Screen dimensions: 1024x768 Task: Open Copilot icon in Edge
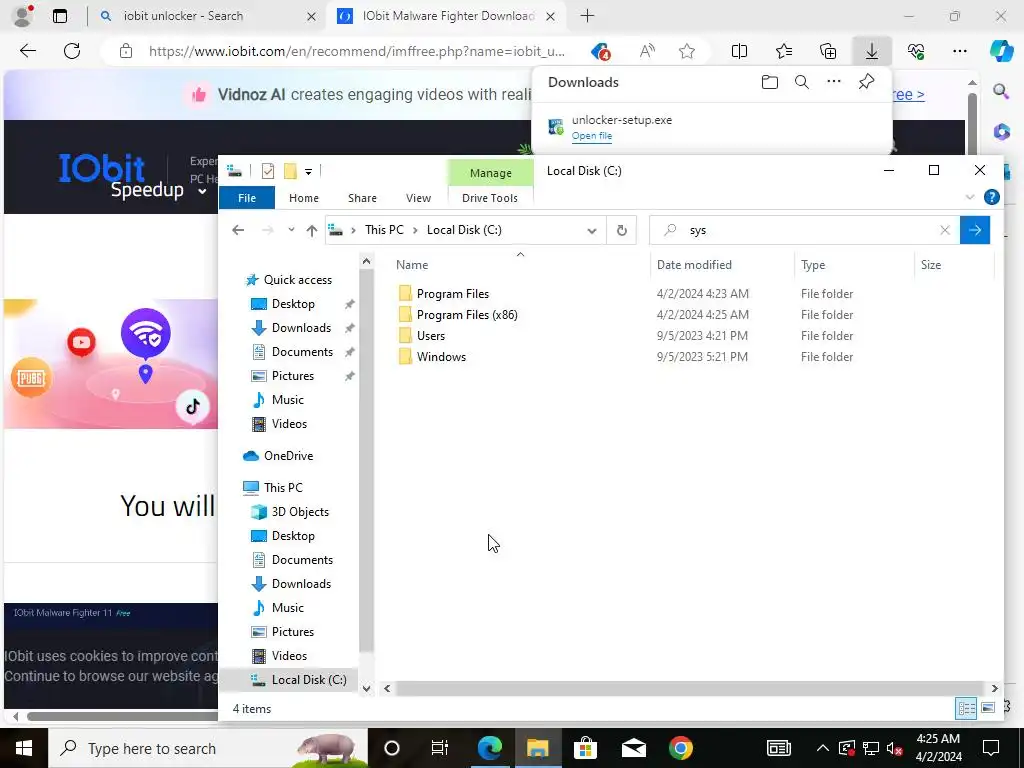(1001, 51)
